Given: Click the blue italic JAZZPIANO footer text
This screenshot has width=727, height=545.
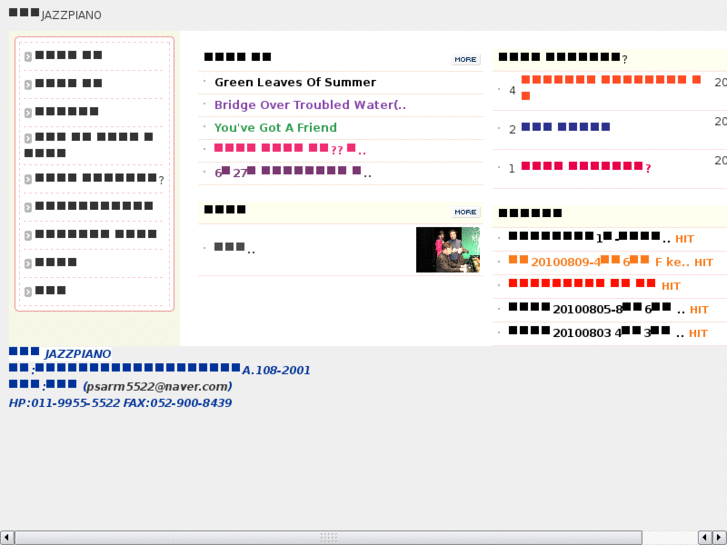Looking at the screenshot, I should click(77, 354).
